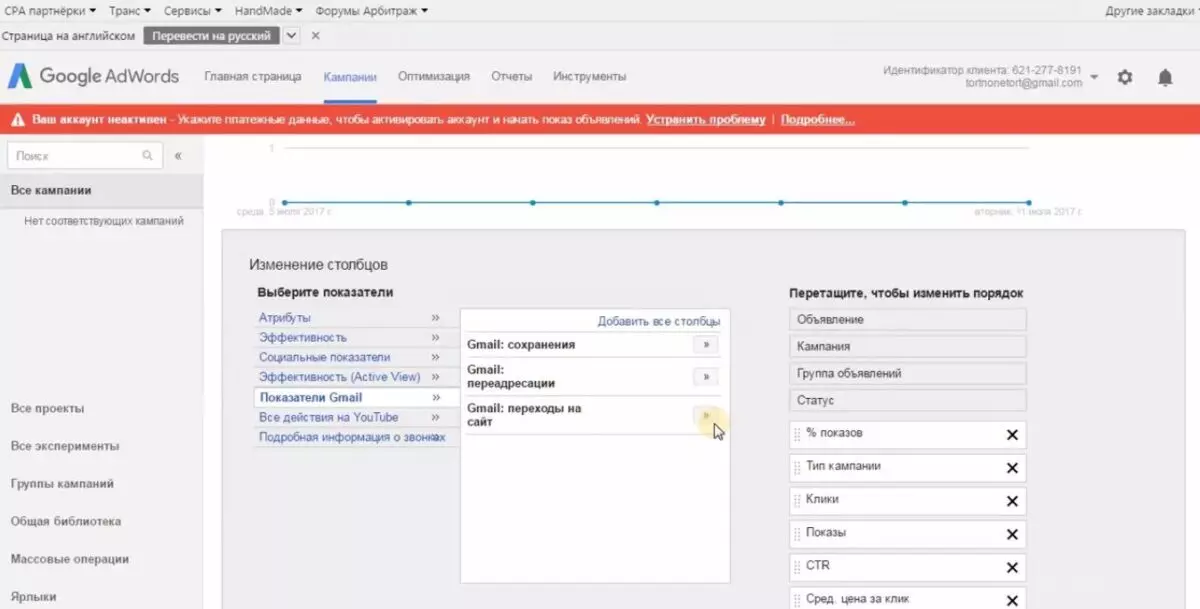Click search magnifier icon in sidebar
This screenshot has height=609, width=1200.
[x=147, y=156]
